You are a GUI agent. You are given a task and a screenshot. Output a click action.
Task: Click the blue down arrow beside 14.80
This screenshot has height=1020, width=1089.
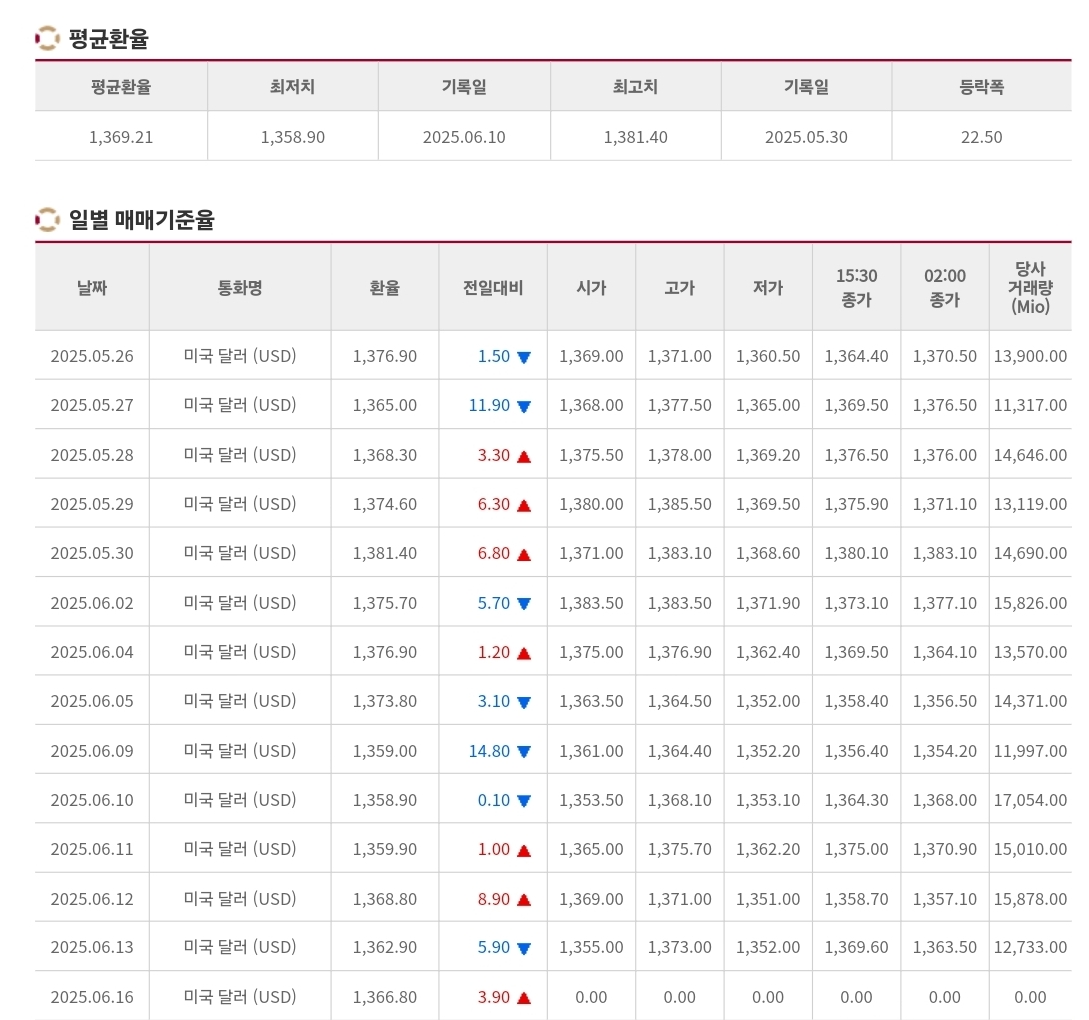[x=524, y=752]
